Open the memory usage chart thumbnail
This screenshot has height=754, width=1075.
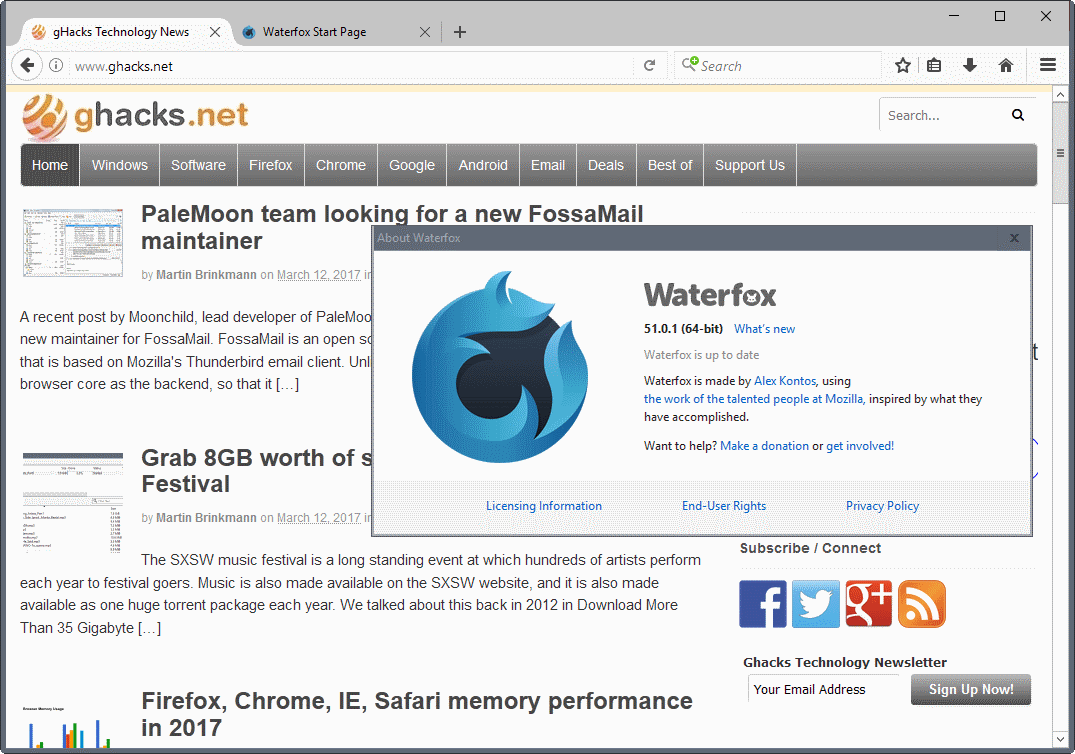click(x=69, y=727)
